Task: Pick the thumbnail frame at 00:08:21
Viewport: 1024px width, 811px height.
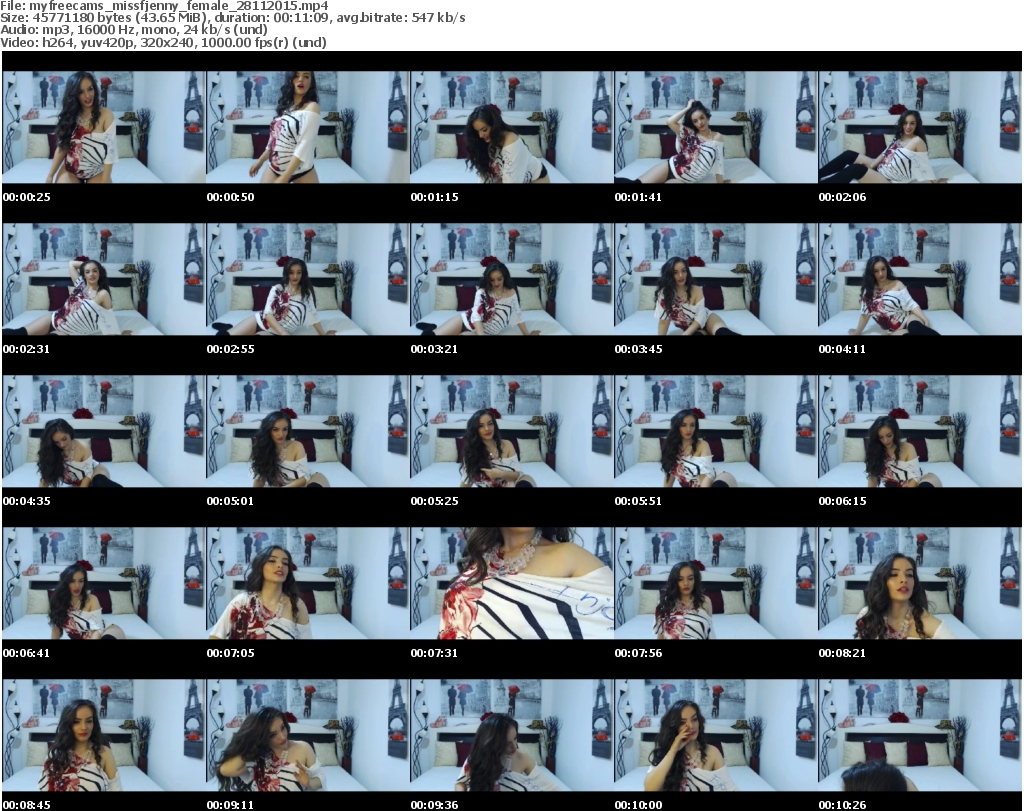Action: click(920, 583)
